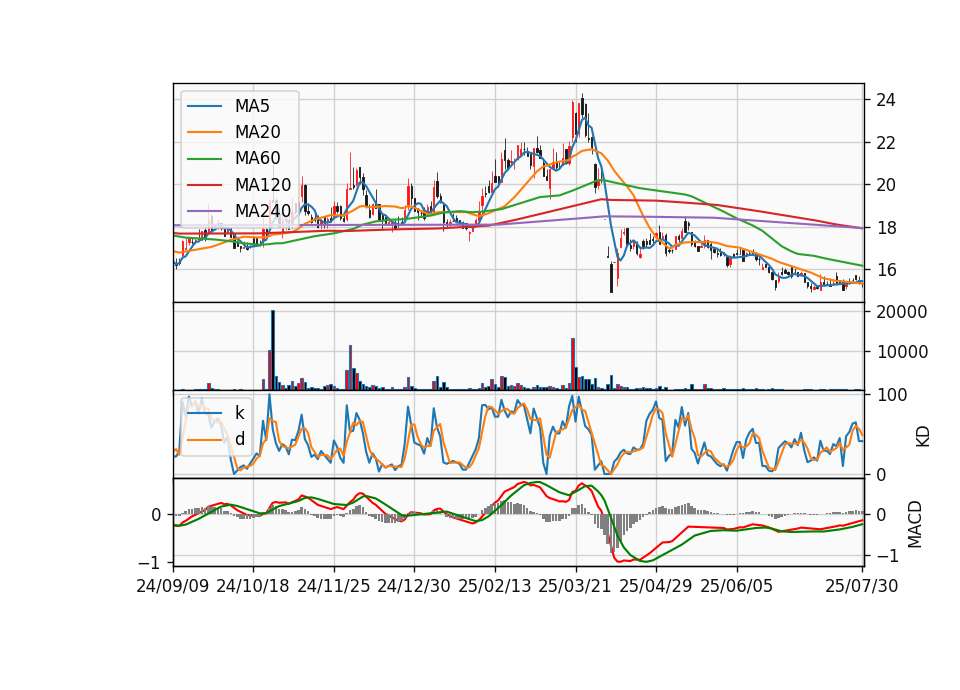
Task: Click the 25/06/05 date tick label
Action: click(737, 586)
